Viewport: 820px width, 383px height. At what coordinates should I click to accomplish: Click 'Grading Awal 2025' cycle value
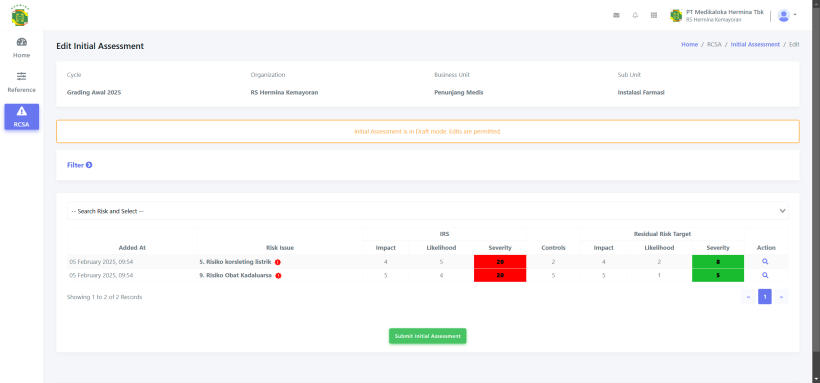click(94, 93)
